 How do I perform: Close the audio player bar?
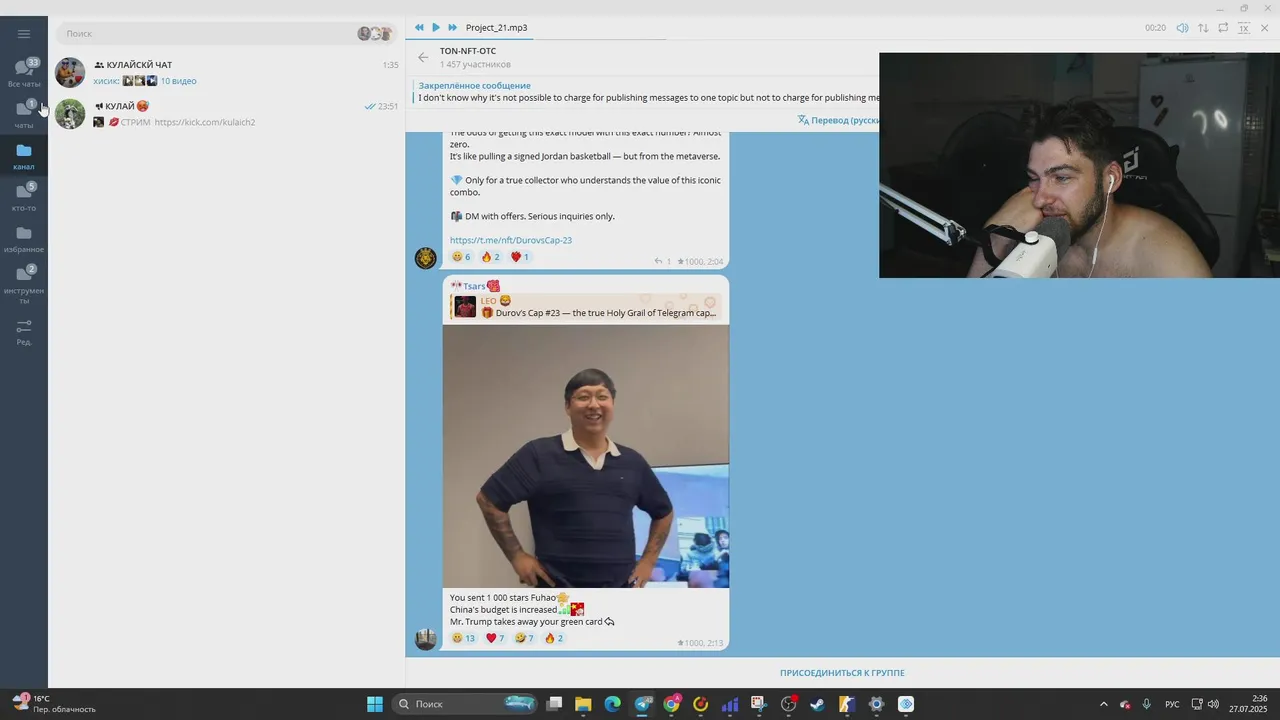pyautogui.click(x=1265, y=28)
